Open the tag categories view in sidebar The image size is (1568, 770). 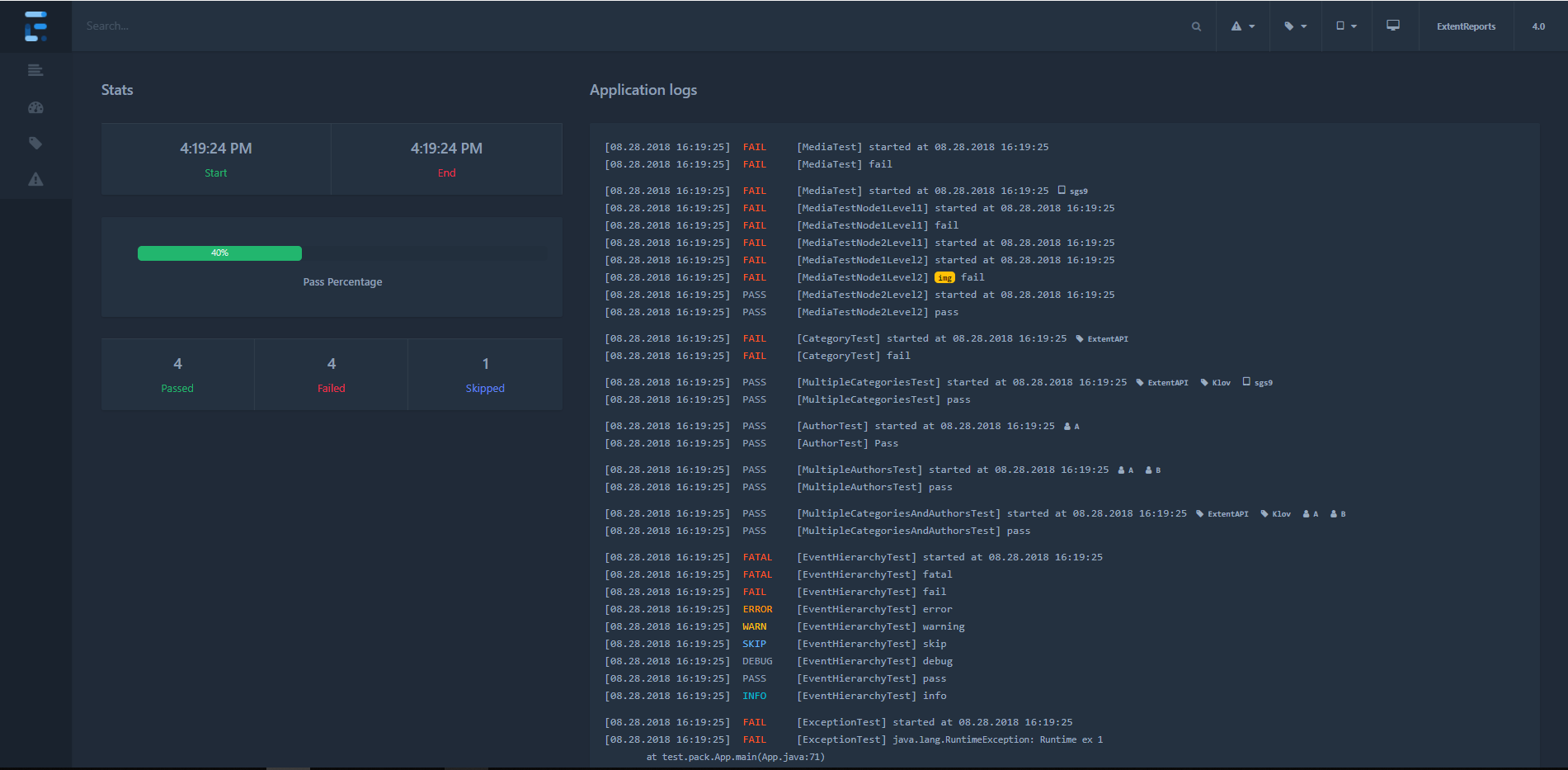point(35,143)
